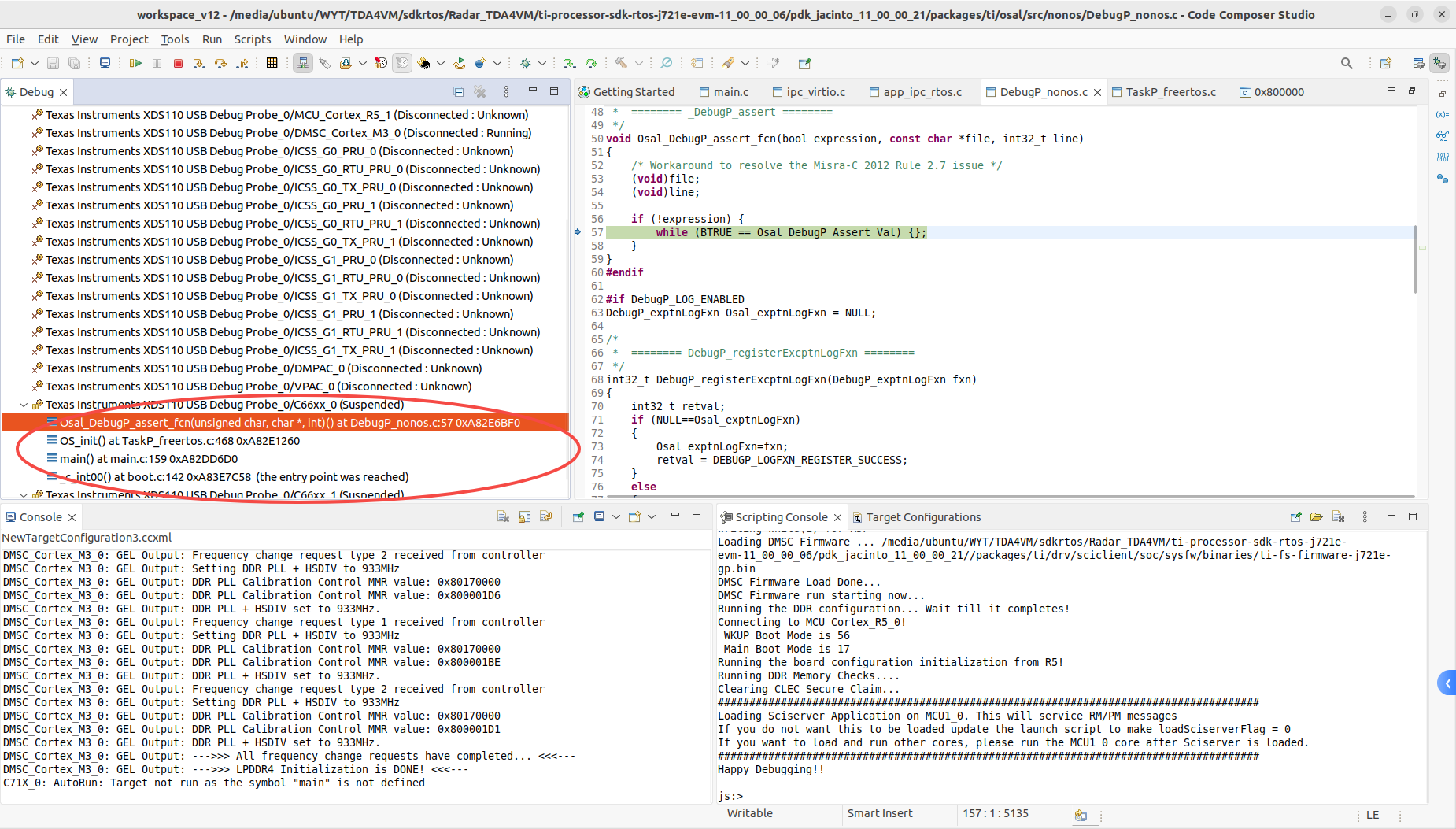
Task: Click the Resume debug toolbar icon
Action: pyautogui.click(x=135, y=63)
